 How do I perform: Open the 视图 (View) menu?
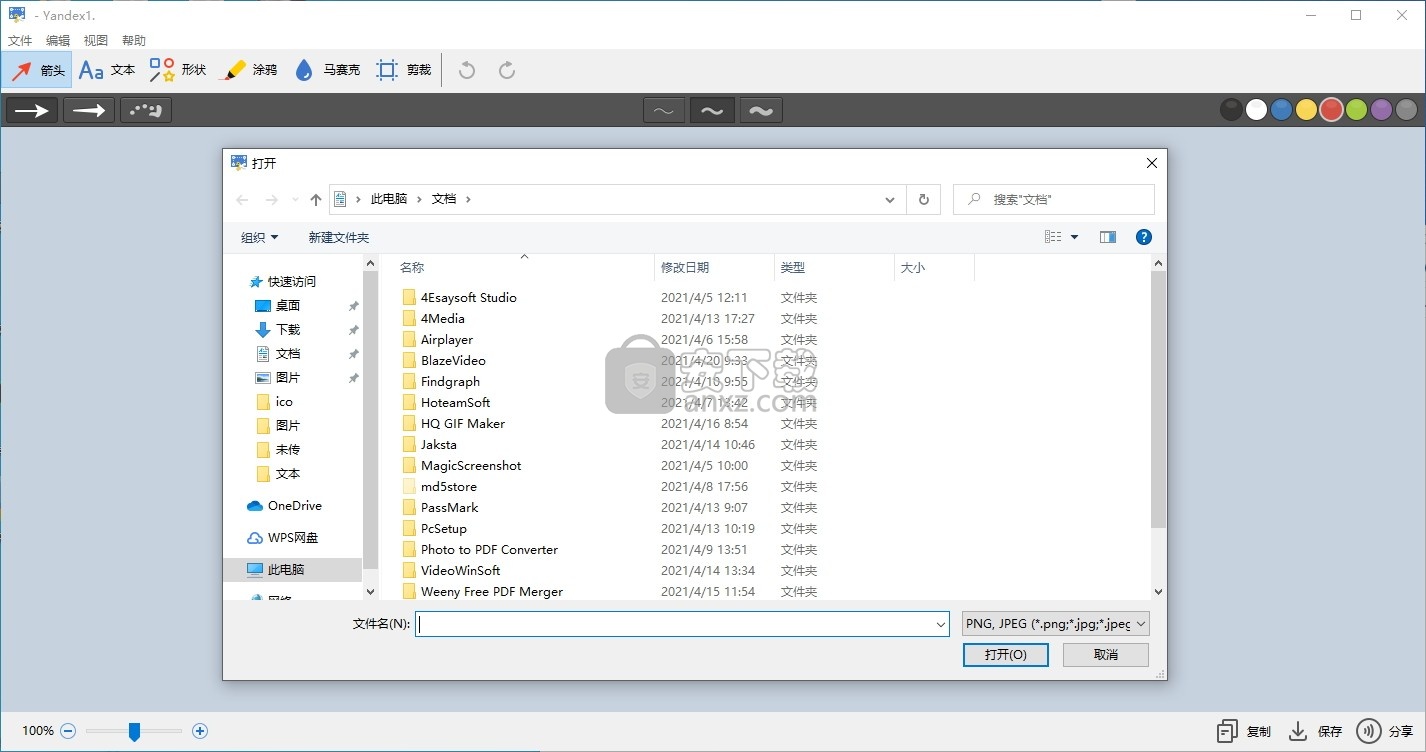96,41
